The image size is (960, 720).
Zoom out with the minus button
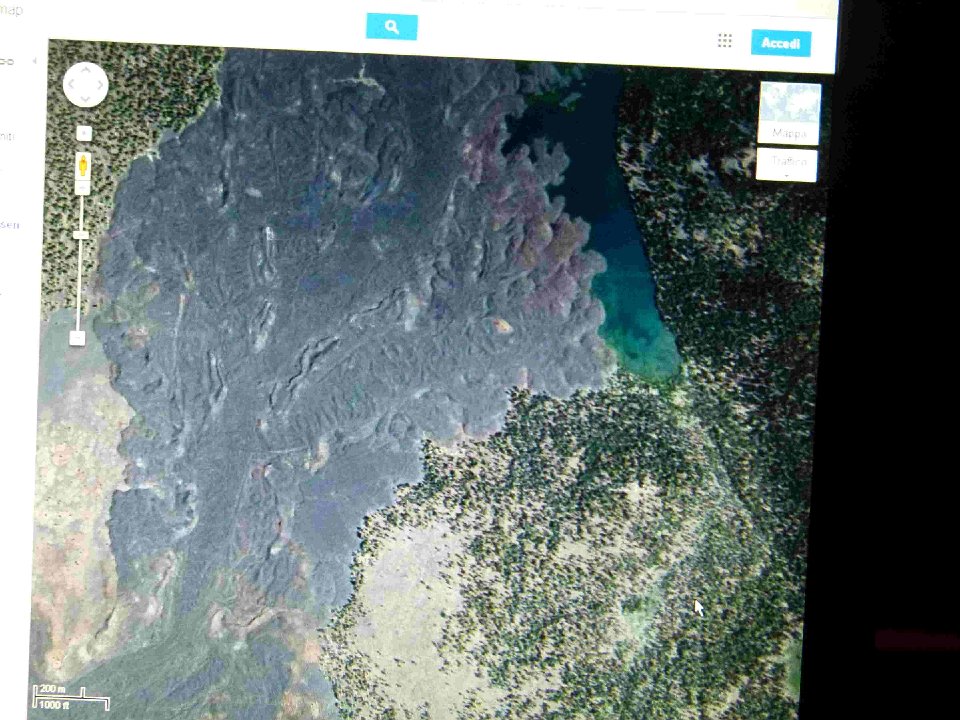(77, 338)
